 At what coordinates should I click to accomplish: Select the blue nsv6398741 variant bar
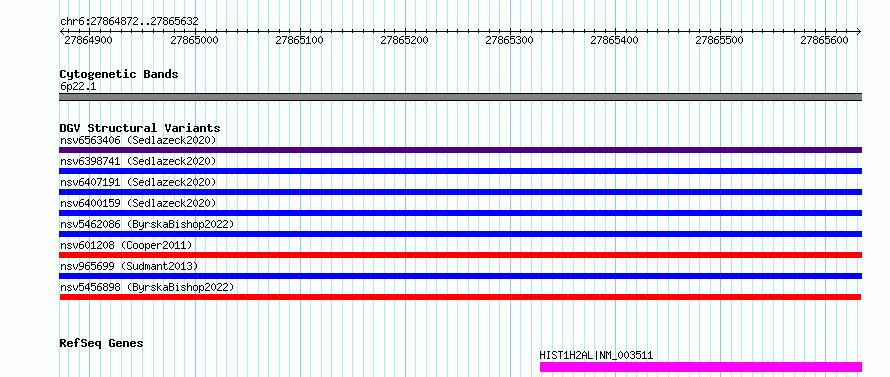coord(460,171)
